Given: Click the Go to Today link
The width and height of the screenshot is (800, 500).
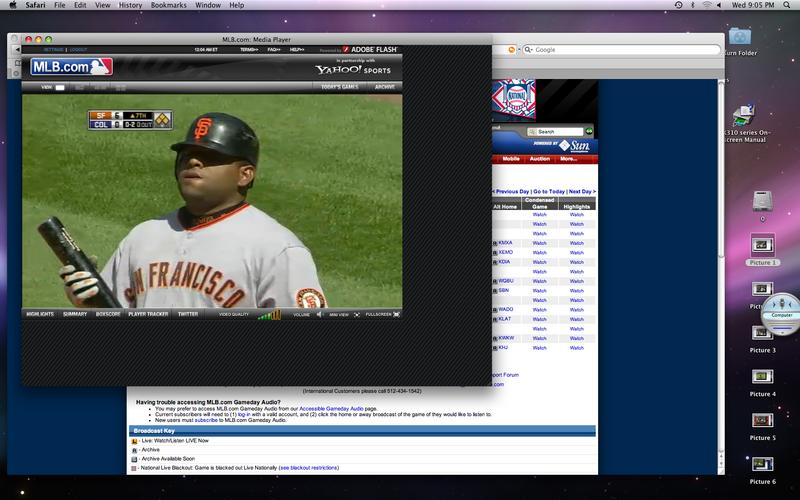Looking at the screenshot, I should point(549,191).
